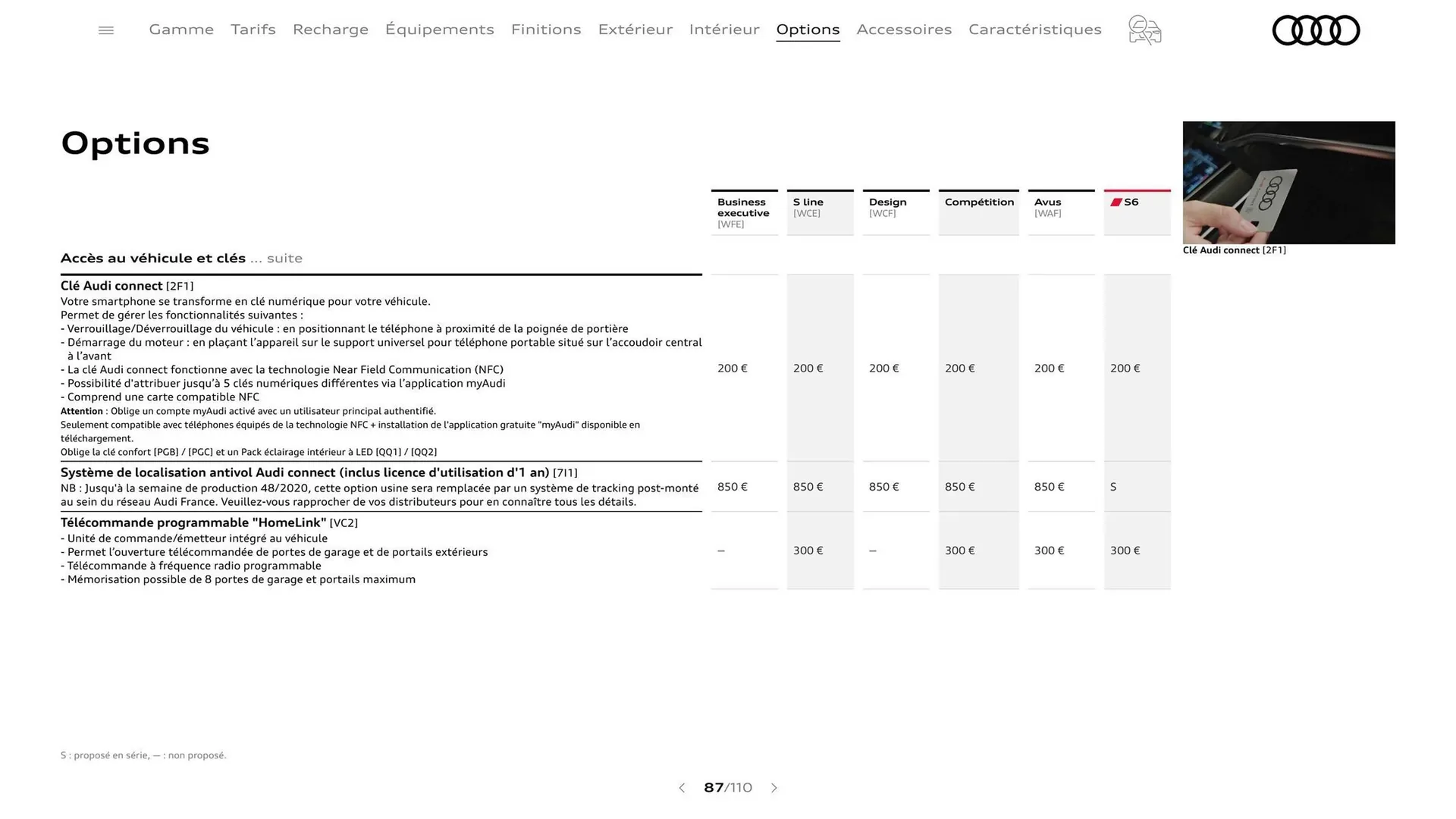Select the Recharge navigation link
This screenshot has width=1456, height=819.
point(330,30)
